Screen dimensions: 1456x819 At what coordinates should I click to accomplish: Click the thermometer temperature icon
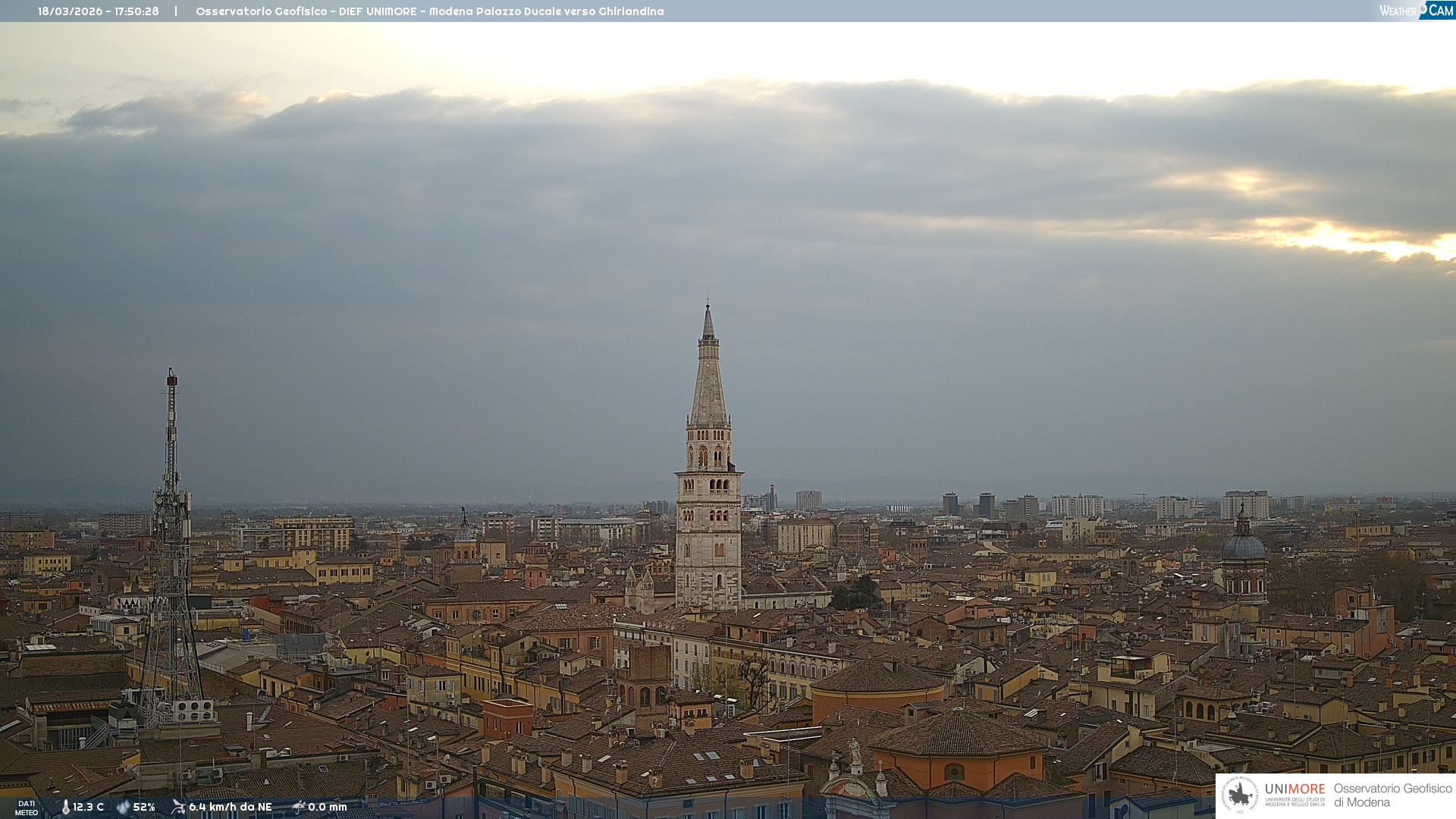pyautogui.click(x=65, y=808)
